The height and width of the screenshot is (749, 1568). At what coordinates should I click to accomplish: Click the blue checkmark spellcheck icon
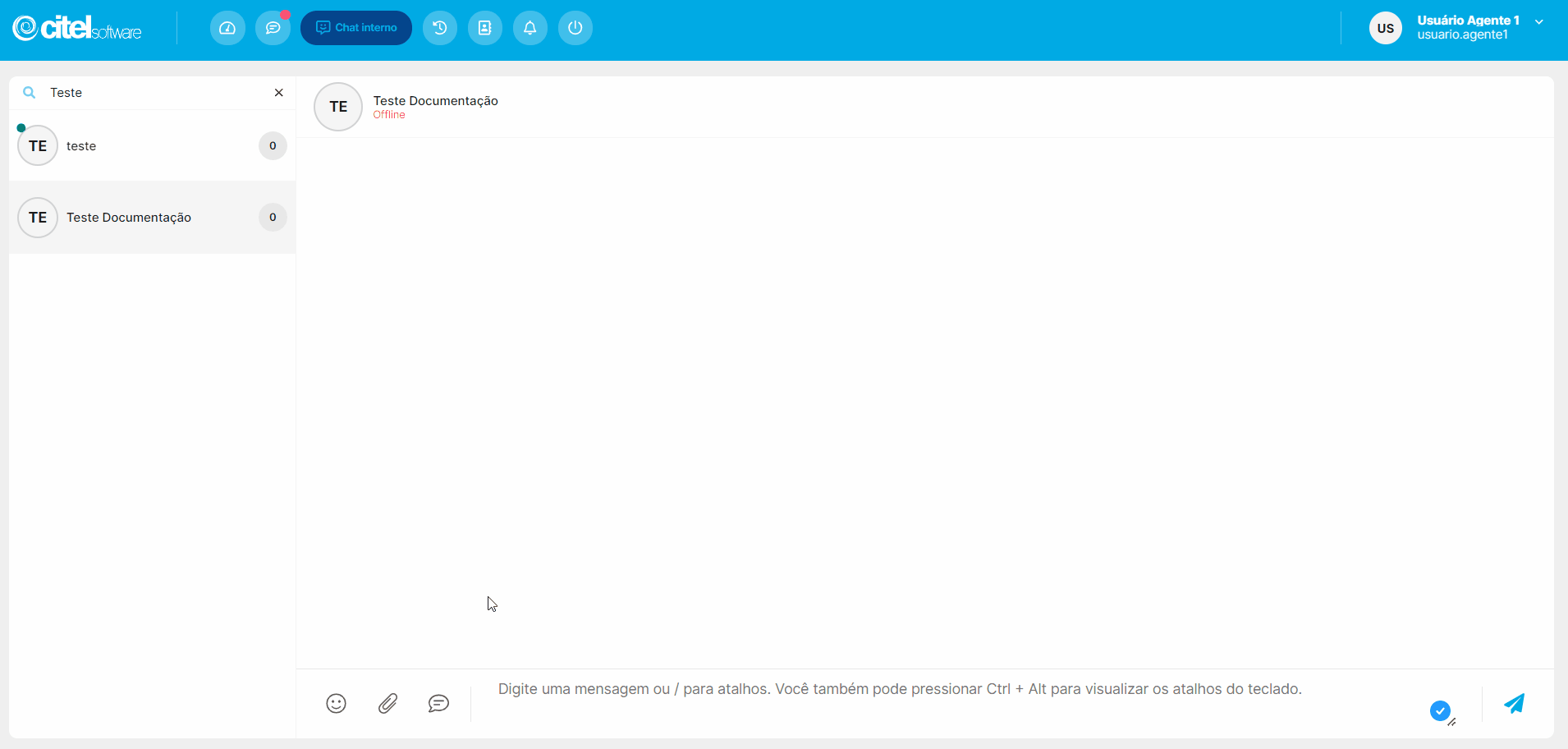pyautogui.click(x=1440, y=710)
